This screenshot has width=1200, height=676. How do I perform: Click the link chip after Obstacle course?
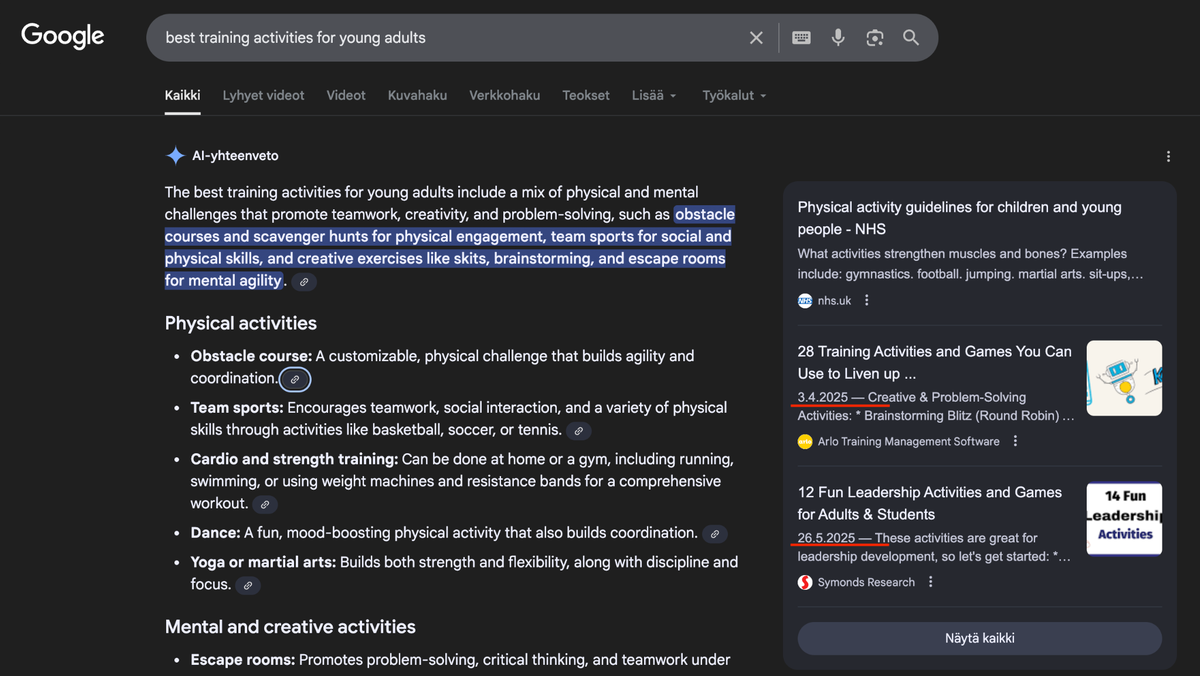(x=294, y=379)
